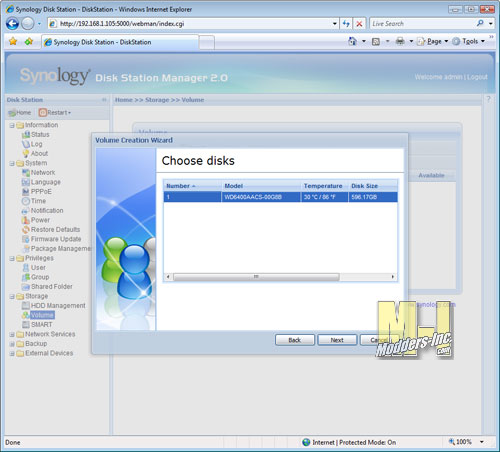Click the Temperature column header

click(324, 186)
